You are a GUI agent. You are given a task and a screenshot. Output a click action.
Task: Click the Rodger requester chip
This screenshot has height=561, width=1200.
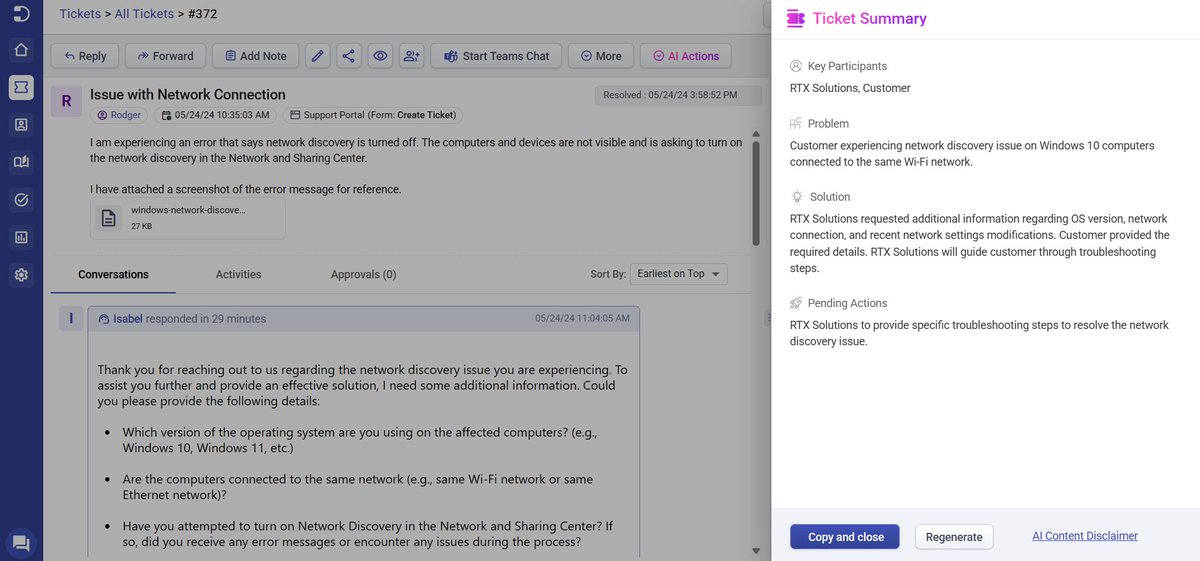point(120,115)
